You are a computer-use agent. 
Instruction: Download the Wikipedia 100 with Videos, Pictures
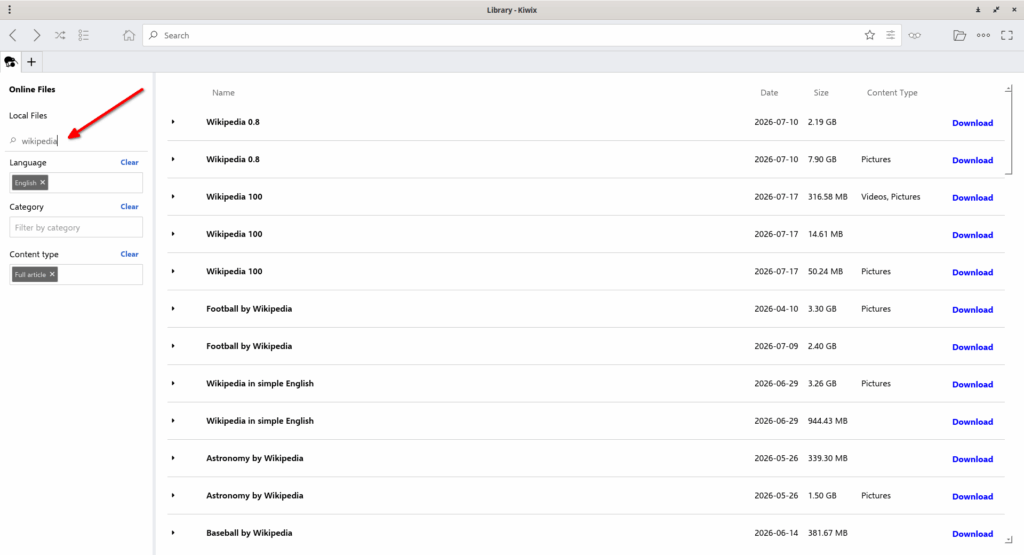(x=972, y=197)
